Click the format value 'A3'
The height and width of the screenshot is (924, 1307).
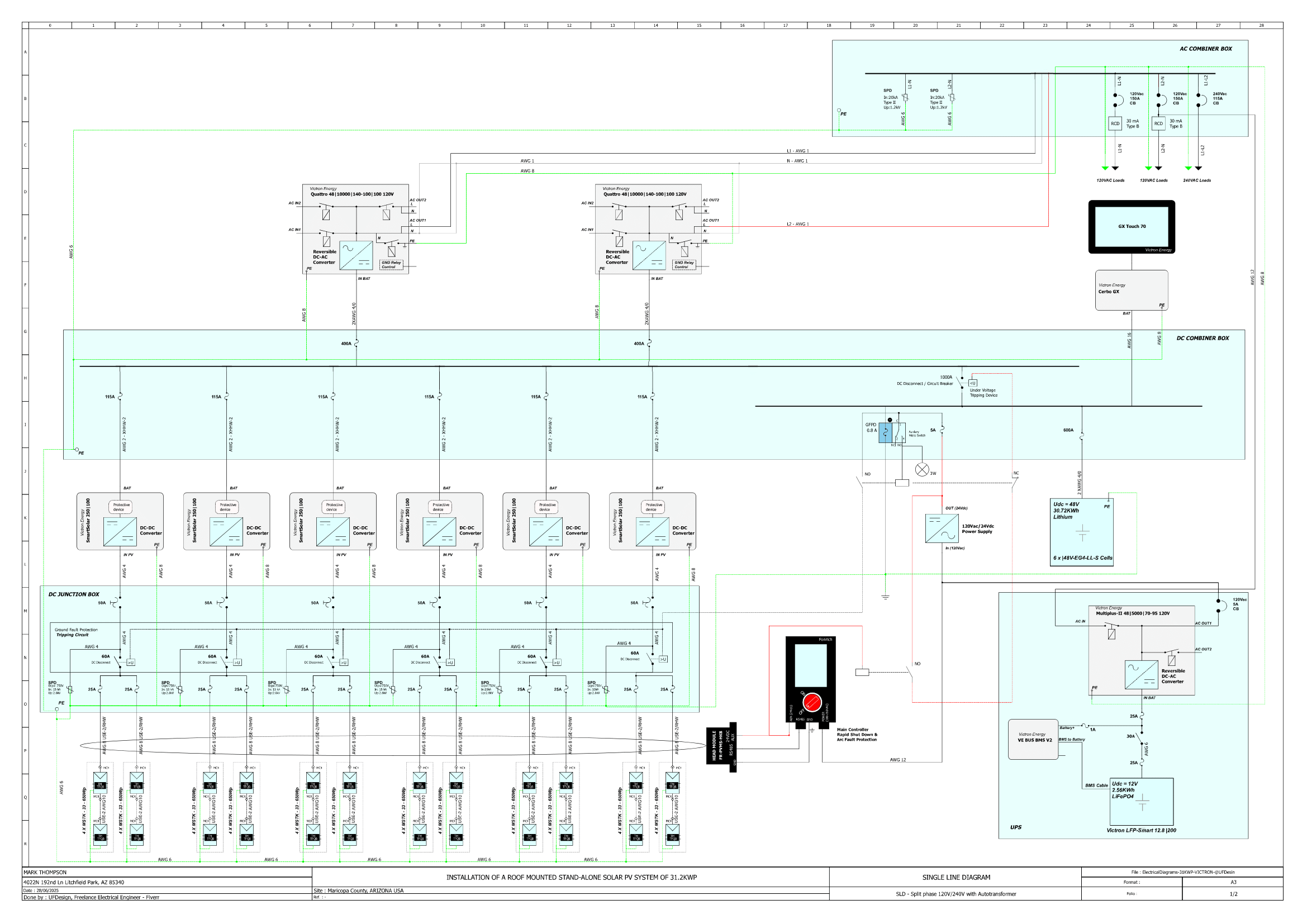(1233, 883)
